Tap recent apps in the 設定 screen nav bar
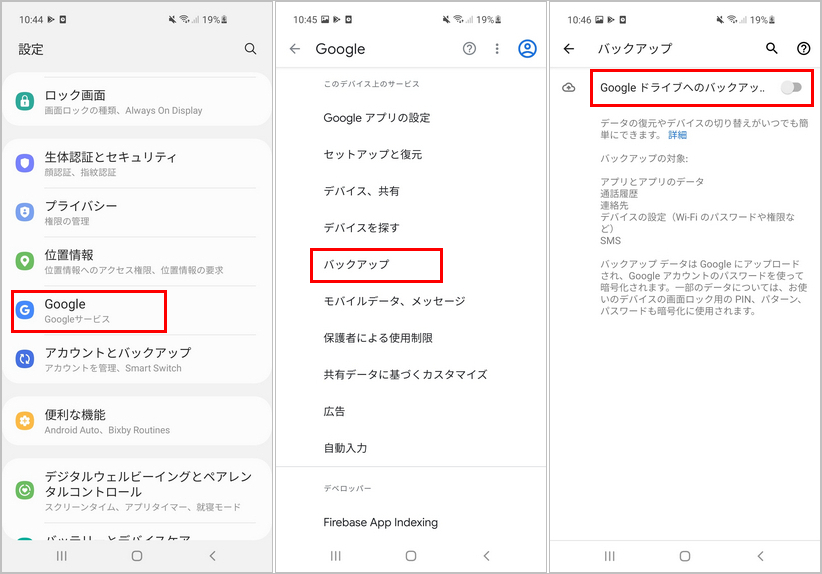Screen dimensions: 822x574 coord(61,556)
